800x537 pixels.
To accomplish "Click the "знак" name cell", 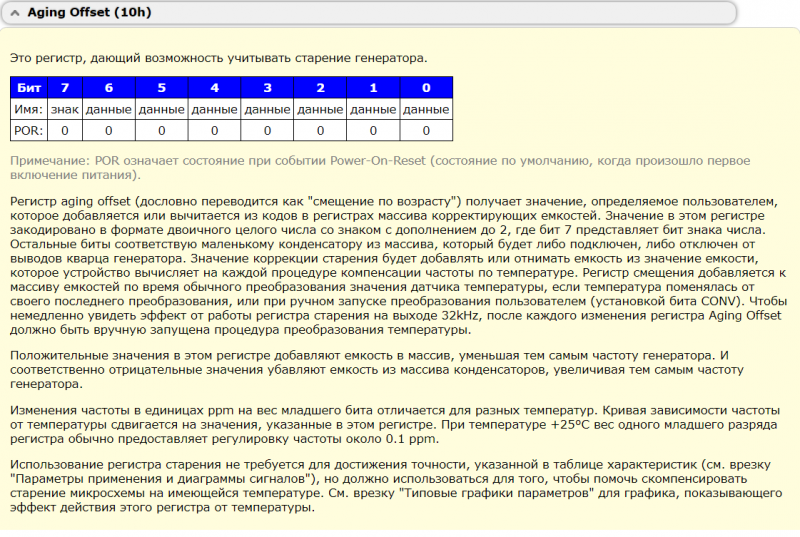I will click(x=65, y=109).
